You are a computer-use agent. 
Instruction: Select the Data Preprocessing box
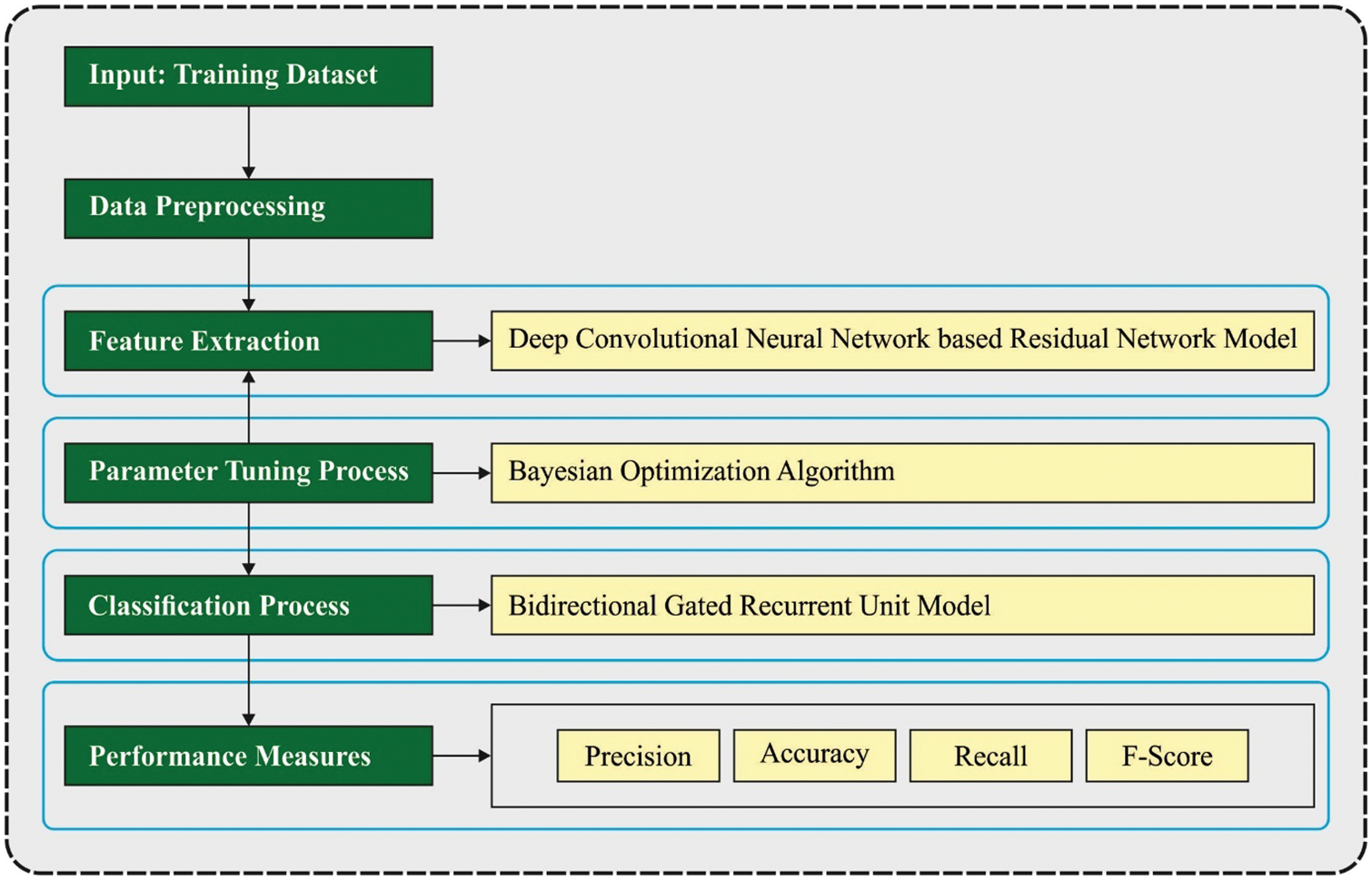[247, 207]
